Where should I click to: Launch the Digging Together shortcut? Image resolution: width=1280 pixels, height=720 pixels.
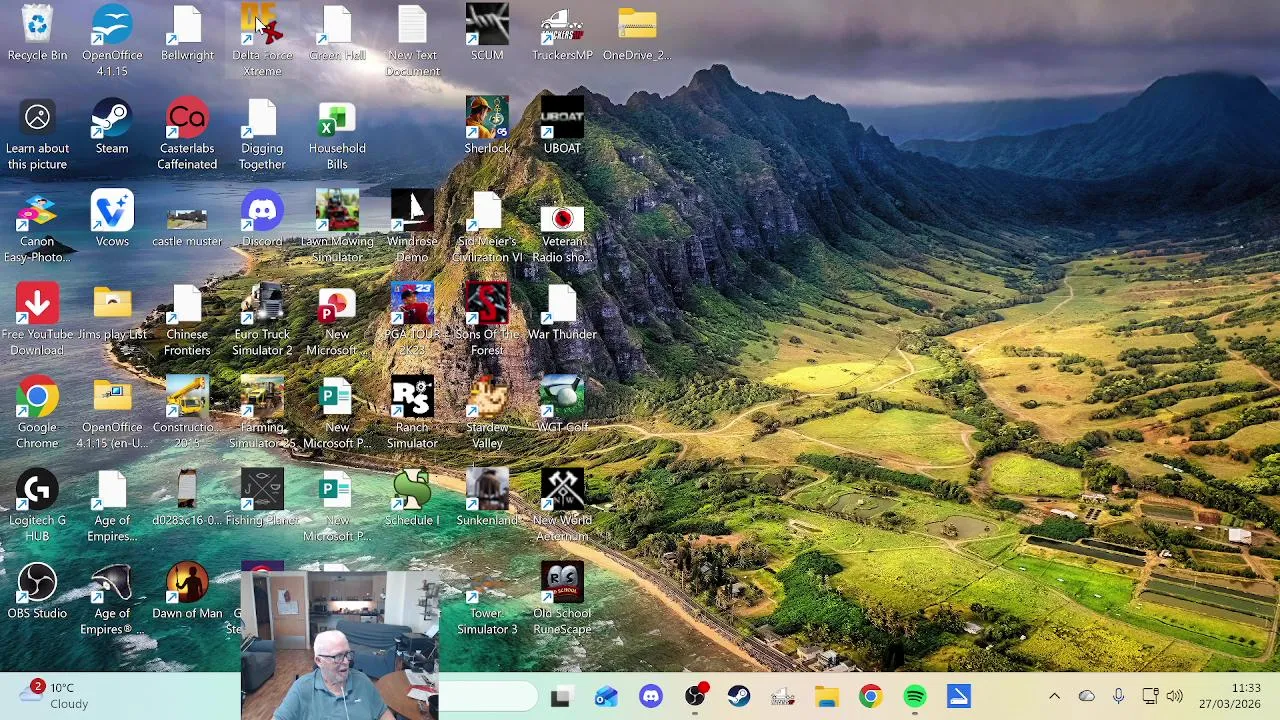coord(262,134)
